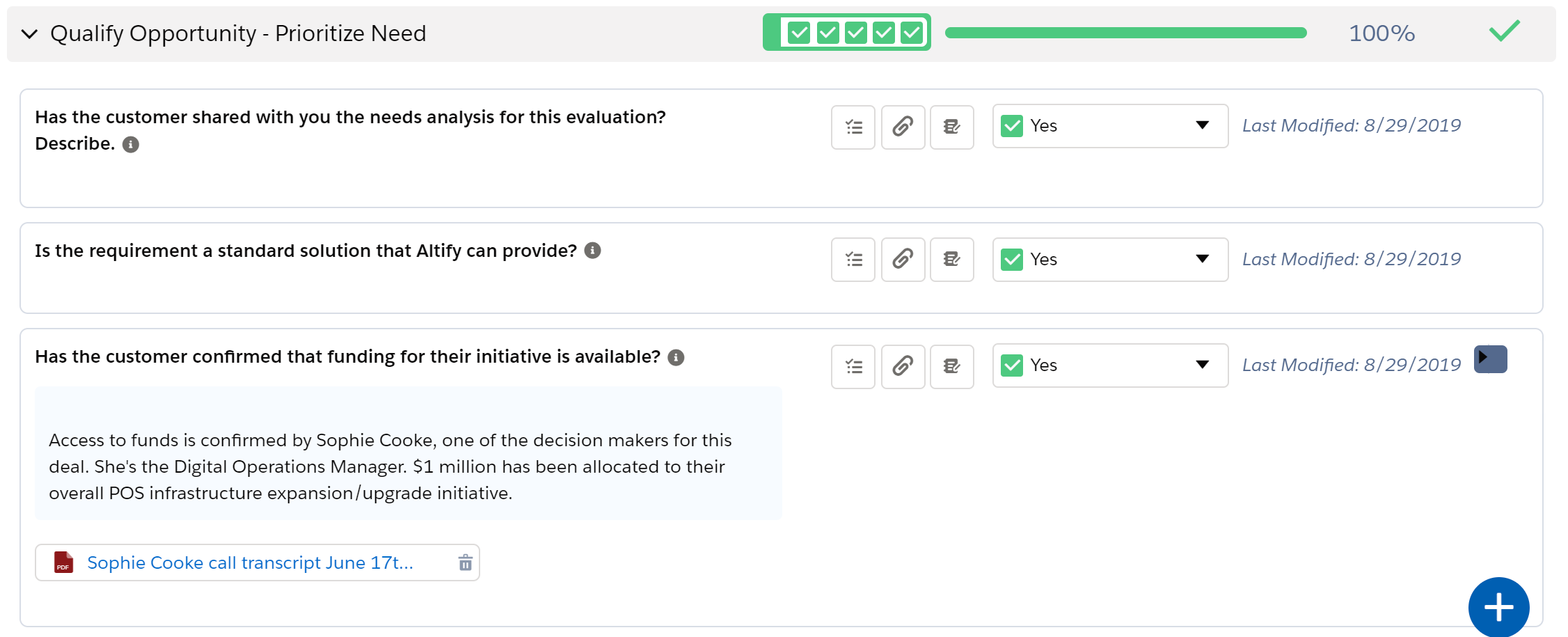Image resolution: width=1568 pixels, height=637 pixels.
Task: Open Yes dropdown for needs analysis question
Action: click(1111, 126)
